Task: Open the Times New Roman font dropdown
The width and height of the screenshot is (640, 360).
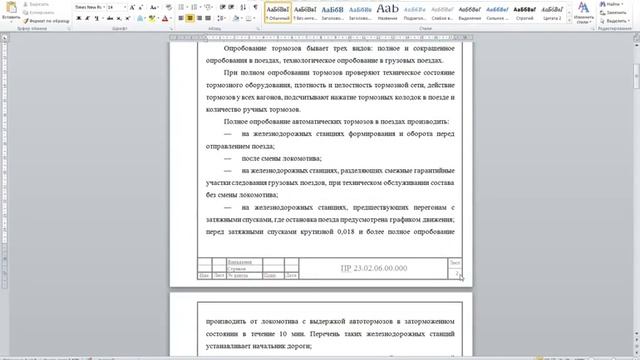Action: tap(104, 7)
